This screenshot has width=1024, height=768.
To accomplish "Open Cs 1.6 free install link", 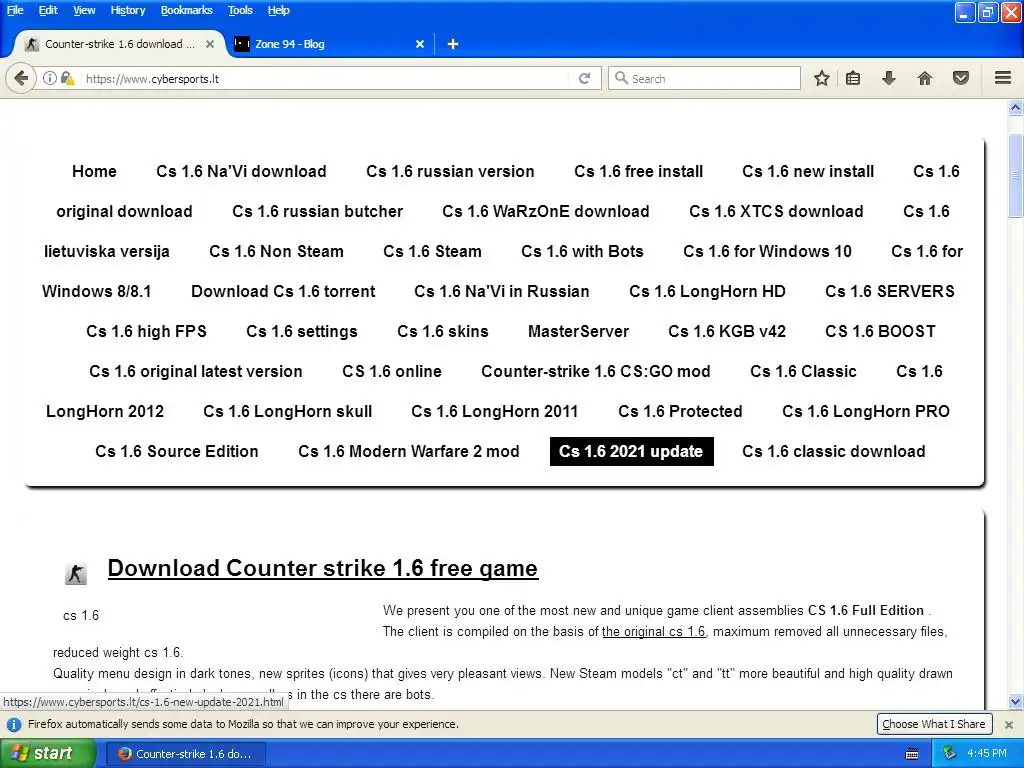I will click(638, 171).
